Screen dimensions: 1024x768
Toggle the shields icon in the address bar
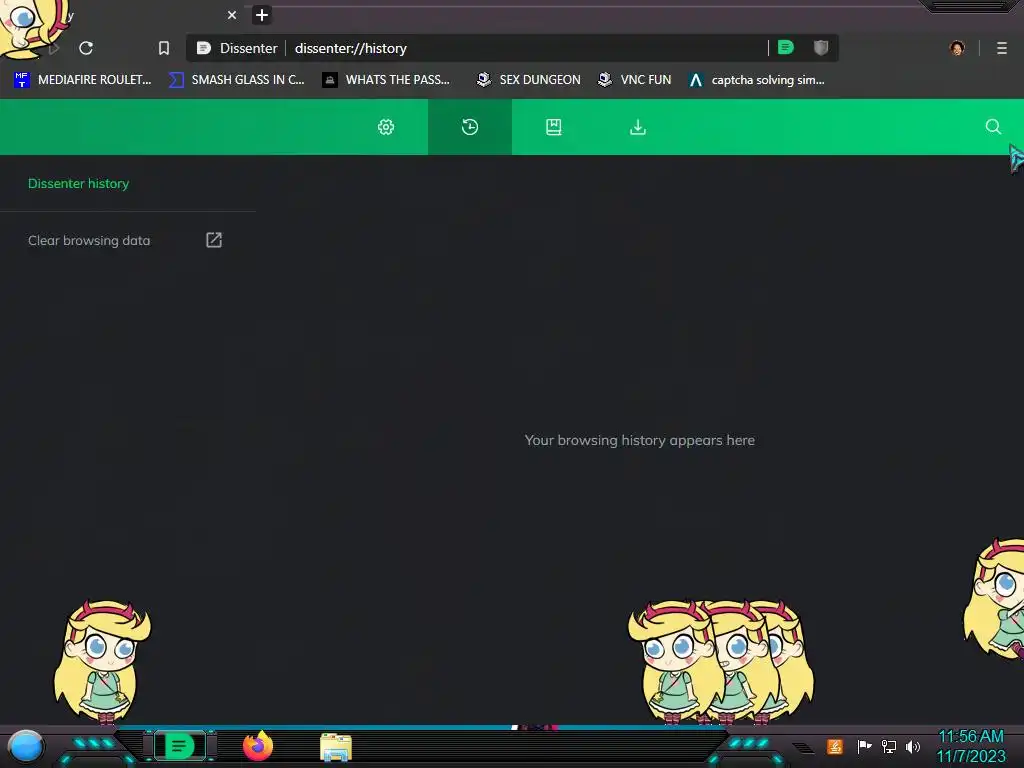point(821,48)
